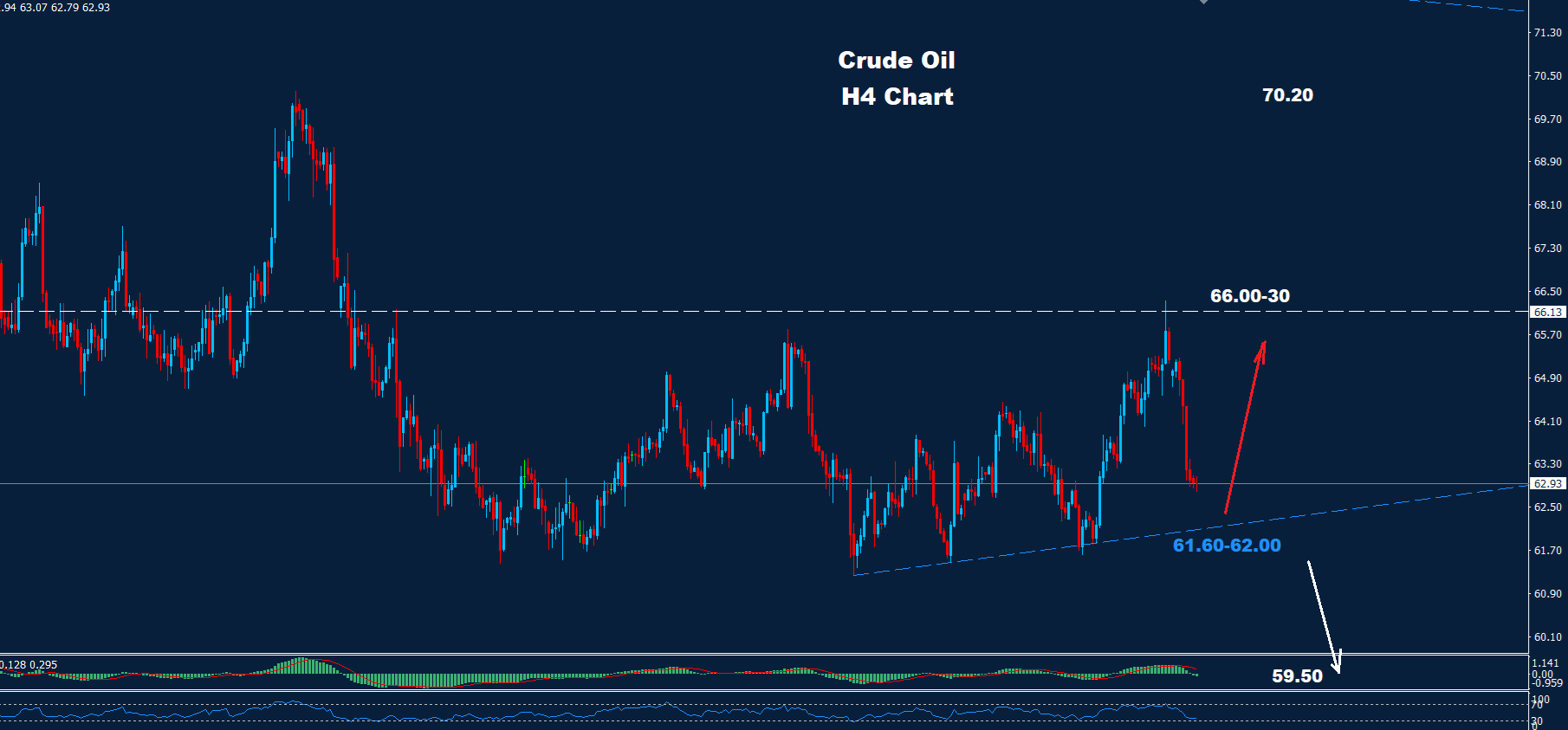
Task: Click the "Crude Oil" chart title
Action: click(897, 61)
